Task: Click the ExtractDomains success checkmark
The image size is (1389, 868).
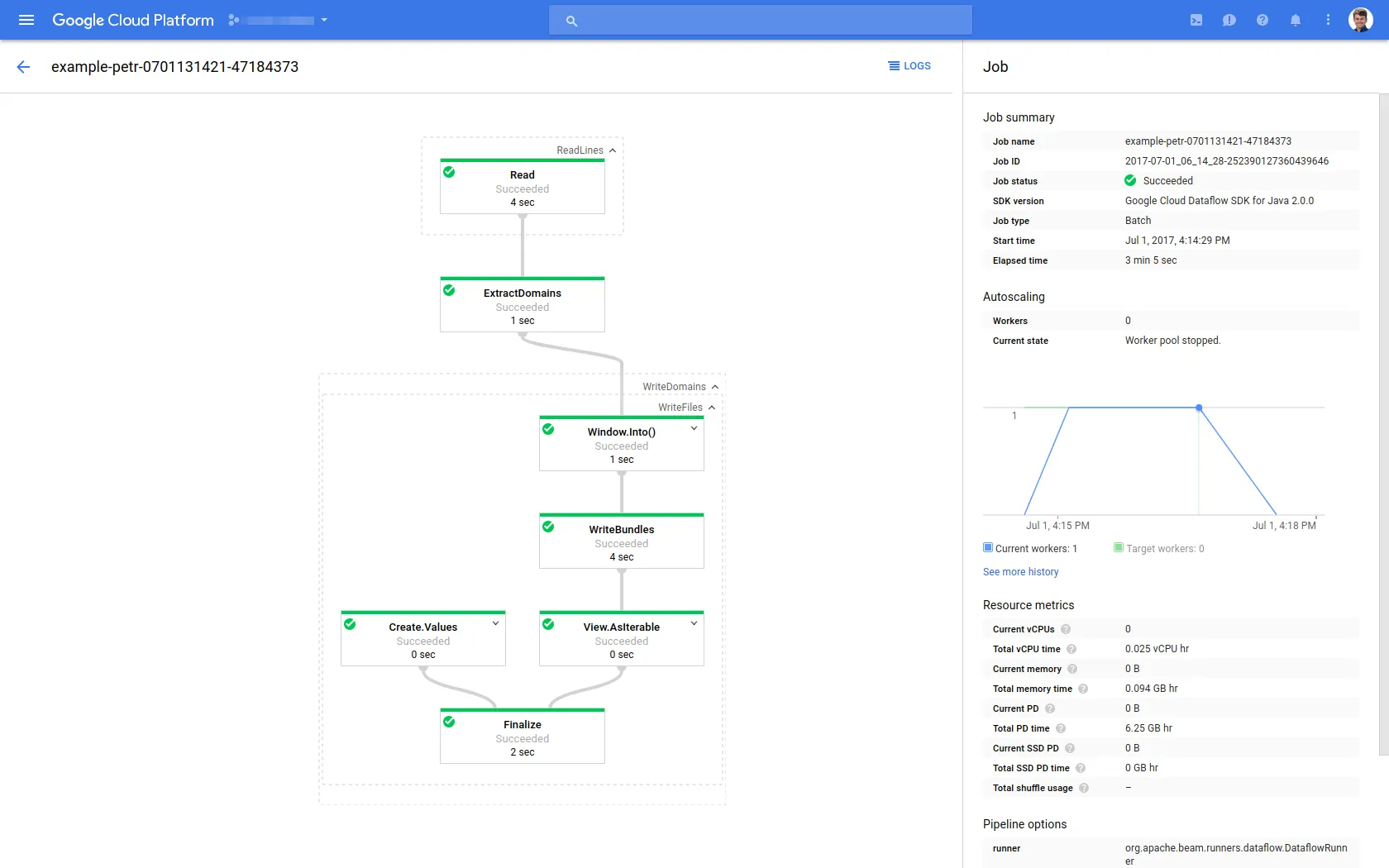Action: click(x=449, y=290)
